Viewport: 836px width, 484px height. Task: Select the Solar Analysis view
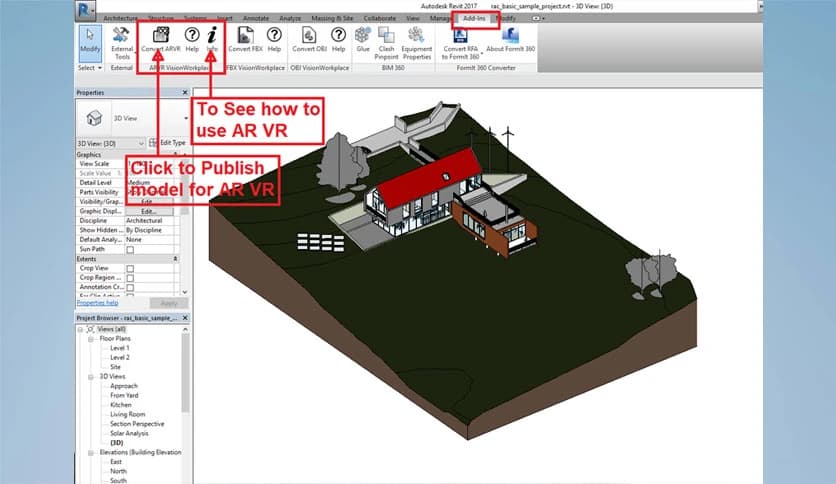pyautogui.click(x=129, y=434)
